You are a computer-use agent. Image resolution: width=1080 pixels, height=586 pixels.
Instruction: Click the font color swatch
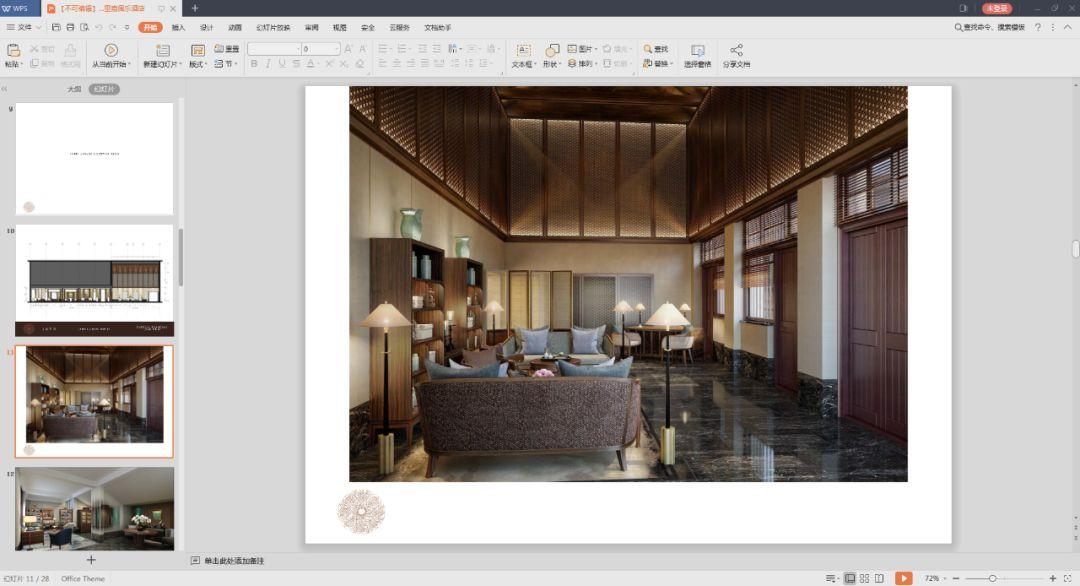[x=311, y=63]
